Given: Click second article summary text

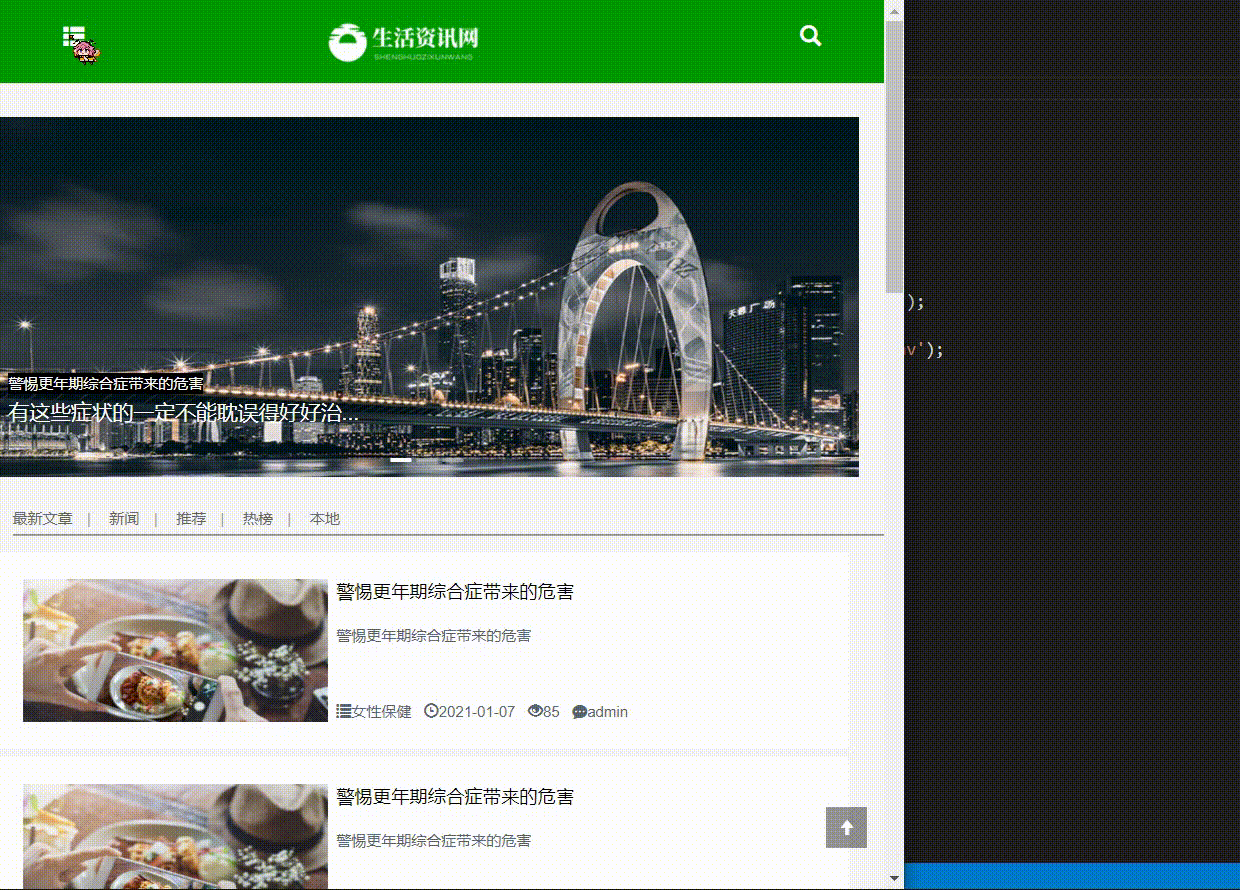Looking at the screenshot, I should (433, 841).
